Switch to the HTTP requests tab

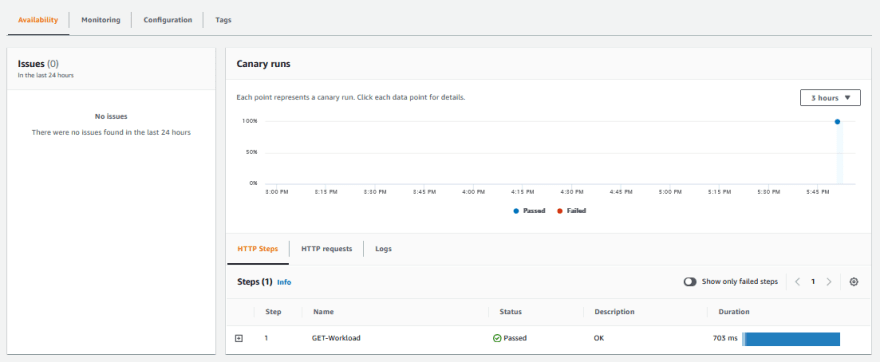[x=327, y=249]
